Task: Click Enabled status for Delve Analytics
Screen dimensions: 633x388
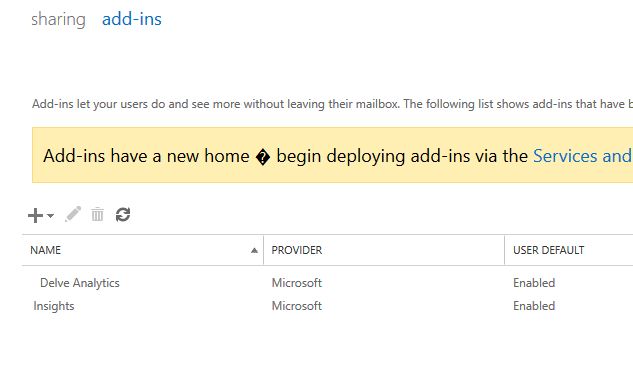Action: (x=534, y=283)
